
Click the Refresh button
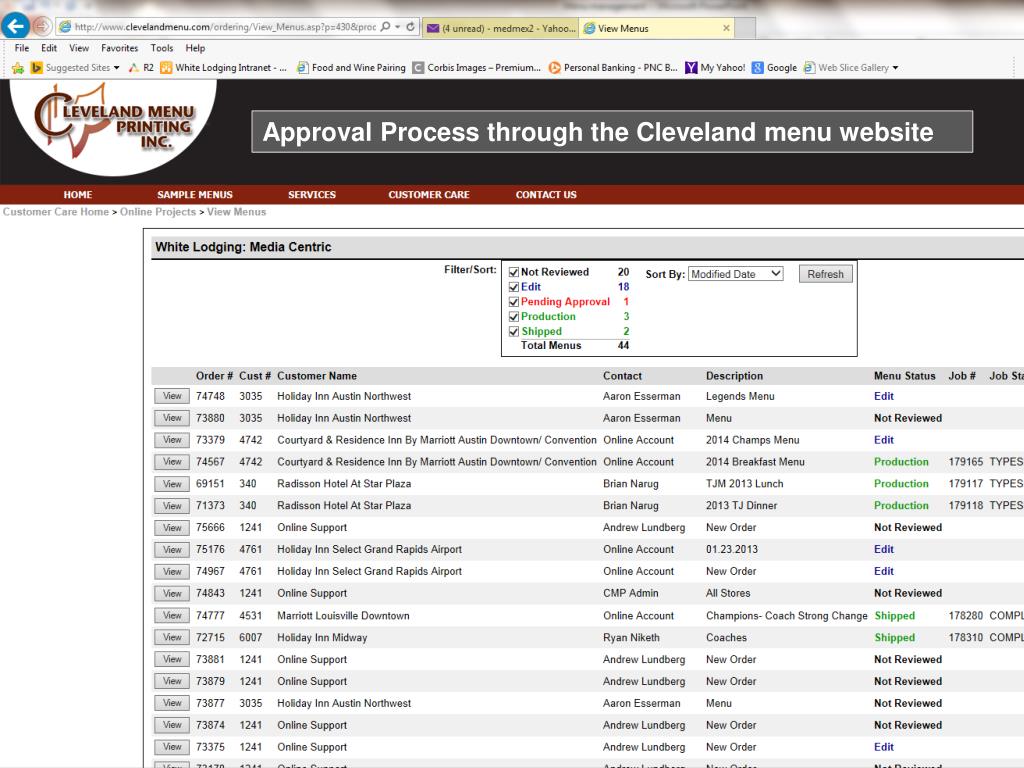point(825,274)
